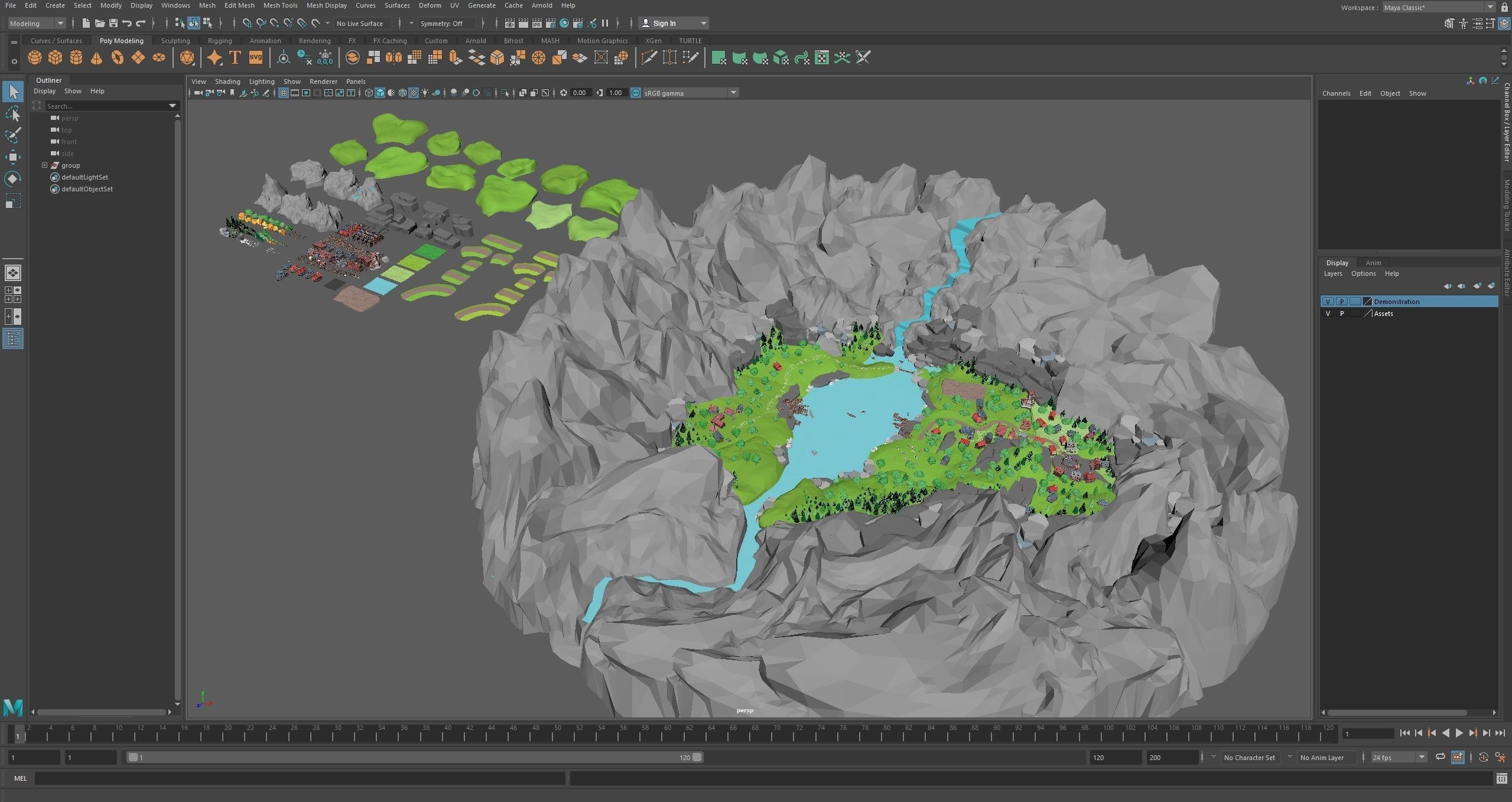
Task: Toggle playback flag P on Assets layer
Action: (x=1342, y=314)
